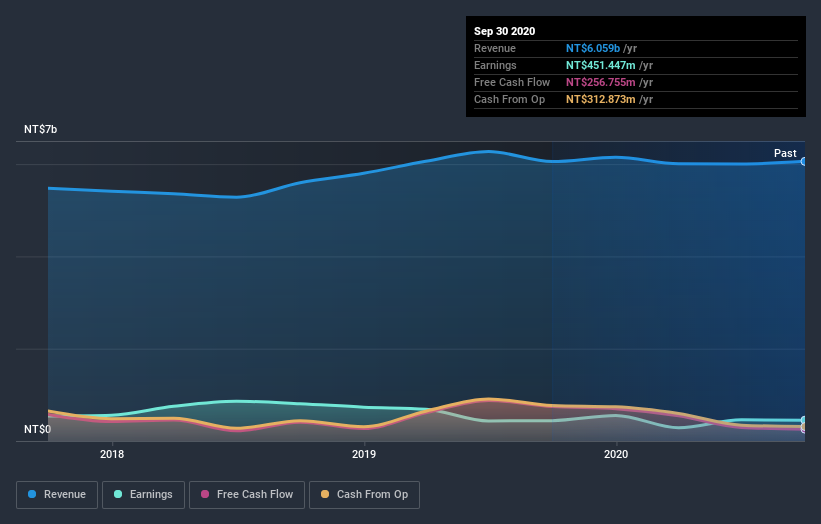Image resolution: width=821 pixels, height=524 pixels.
Task: Click the NT$451.447m earnings value
Action: point(601,65)
